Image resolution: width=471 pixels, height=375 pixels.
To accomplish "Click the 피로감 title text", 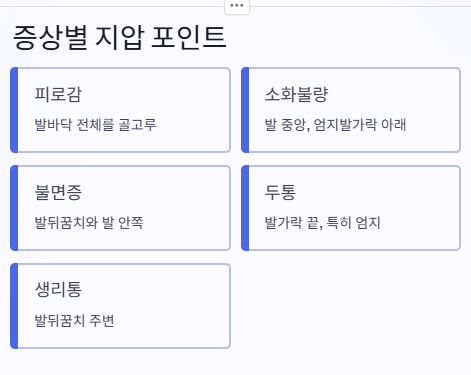I will click(x=58, y=94).
